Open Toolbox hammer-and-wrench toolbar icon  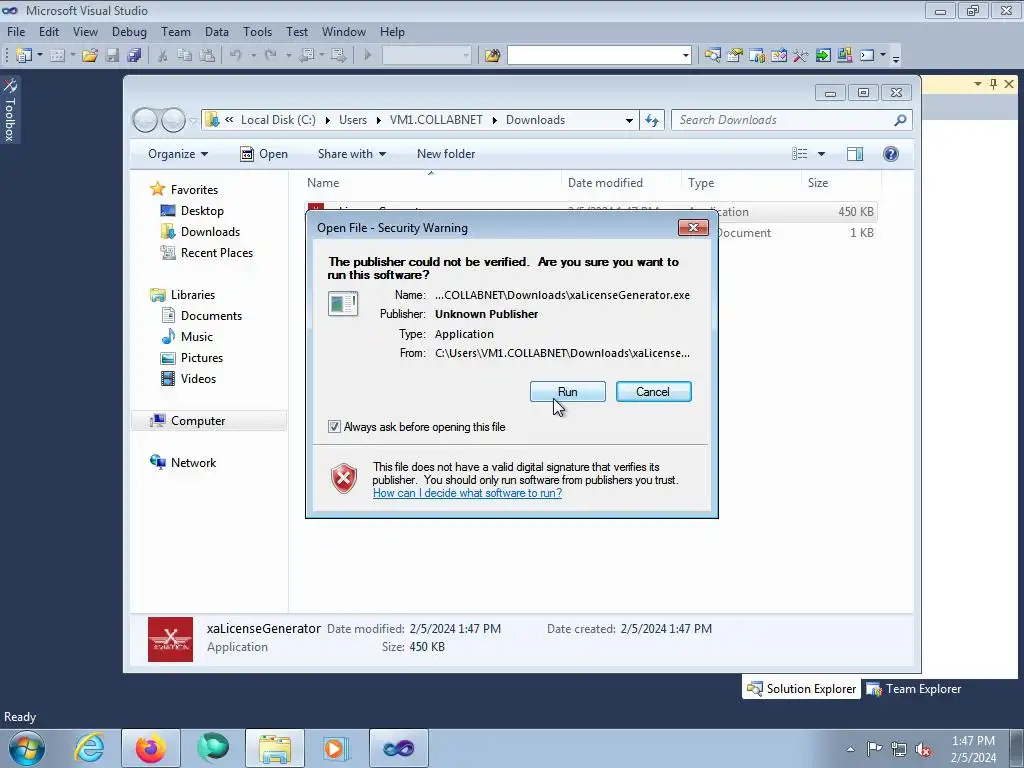click(801, 56)
